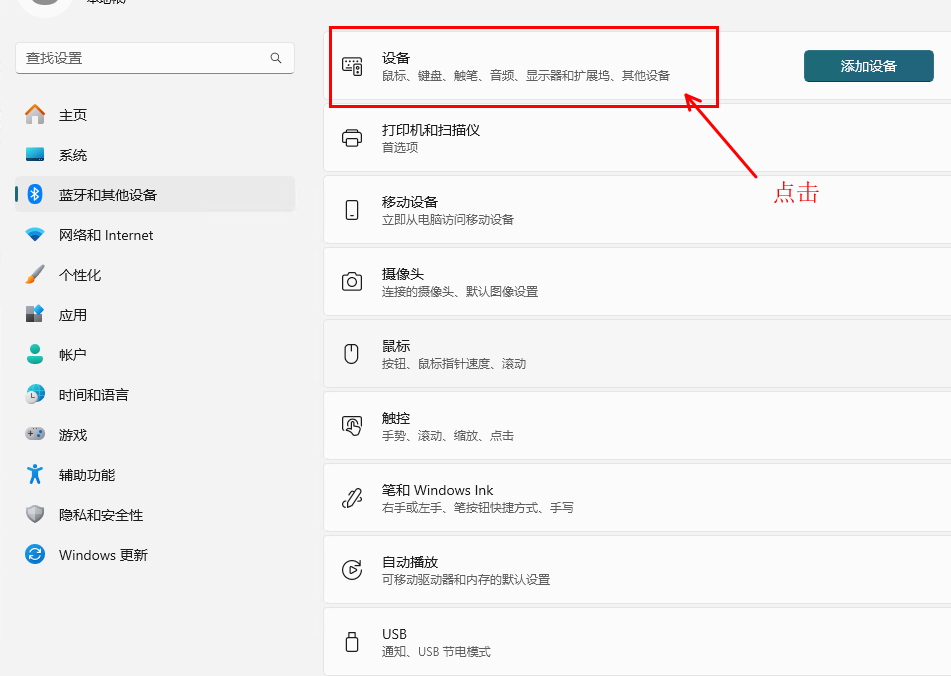Click the 笔和 Windows Ink pen icon
This screenshot has height=676, width=951.
(x=352, y=498)
